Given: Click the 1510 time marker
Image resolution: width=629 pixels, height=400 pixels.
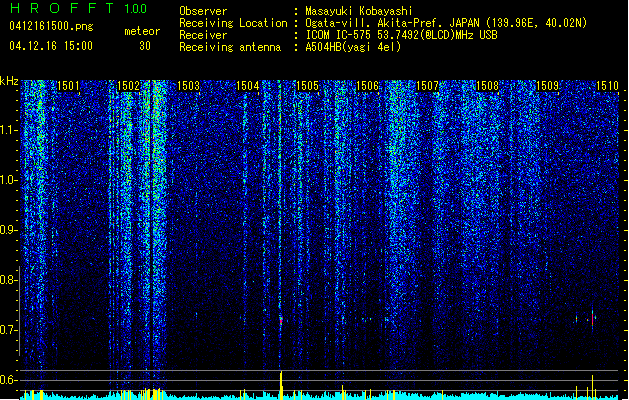Looking at the screenshot, I should click(x=607, y=86).
